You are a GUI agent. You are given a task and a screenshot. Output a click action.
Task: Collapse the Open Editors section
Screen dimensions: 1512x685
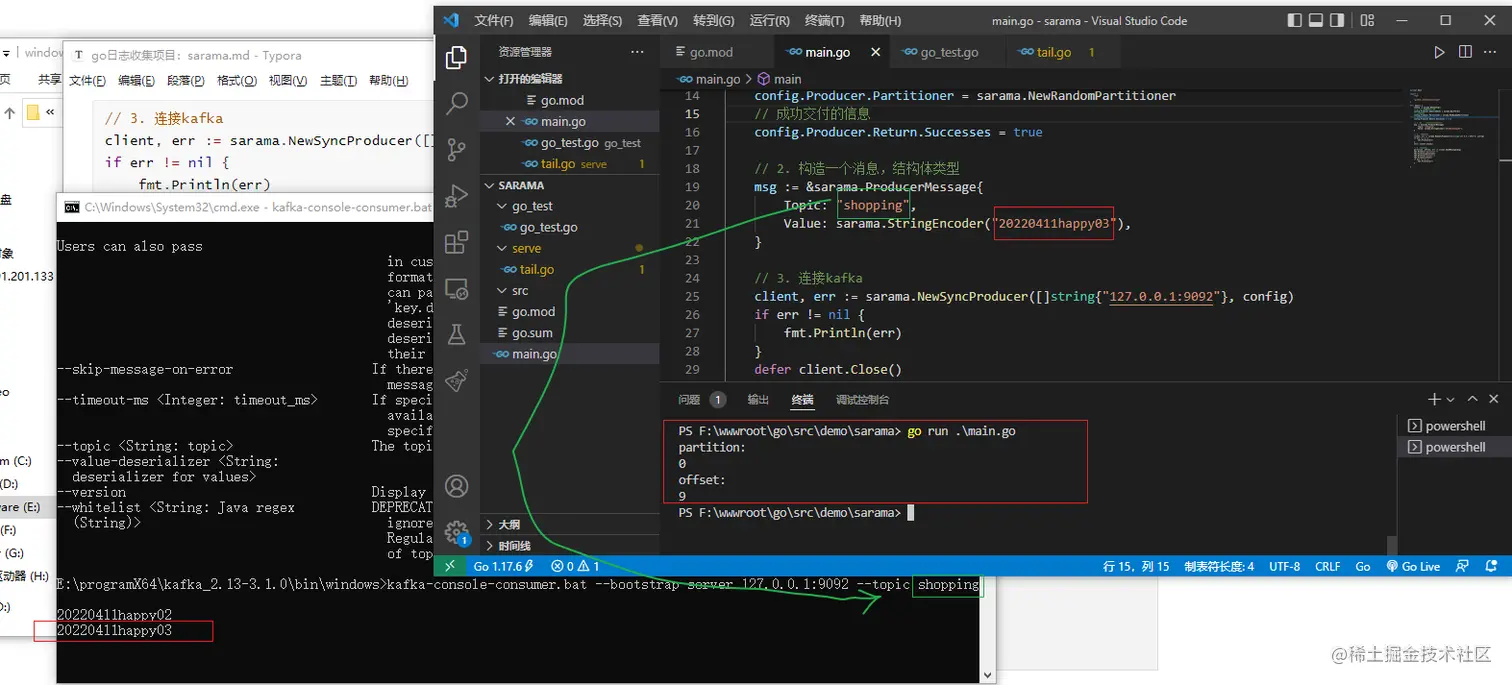click(x=570, y=78)
